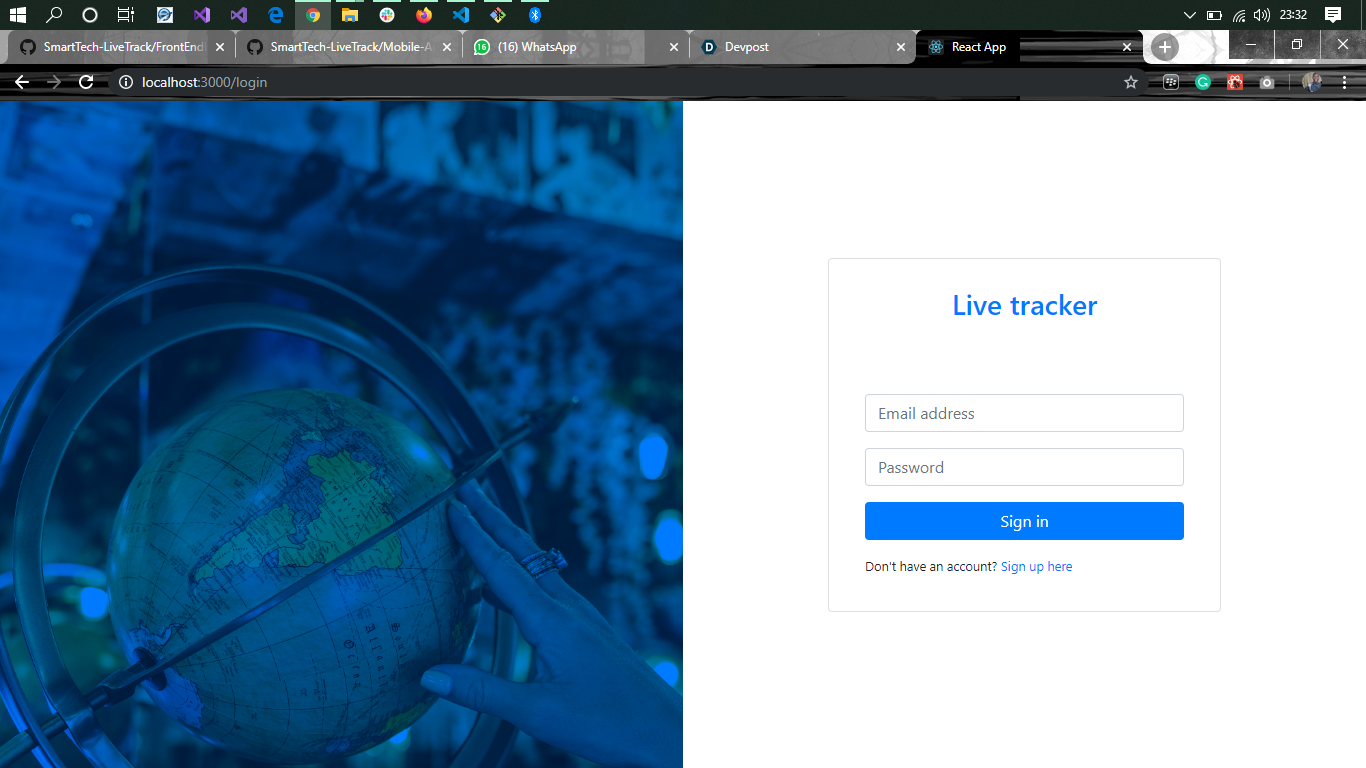Switch to the Devpost tab

click(803, 47)
